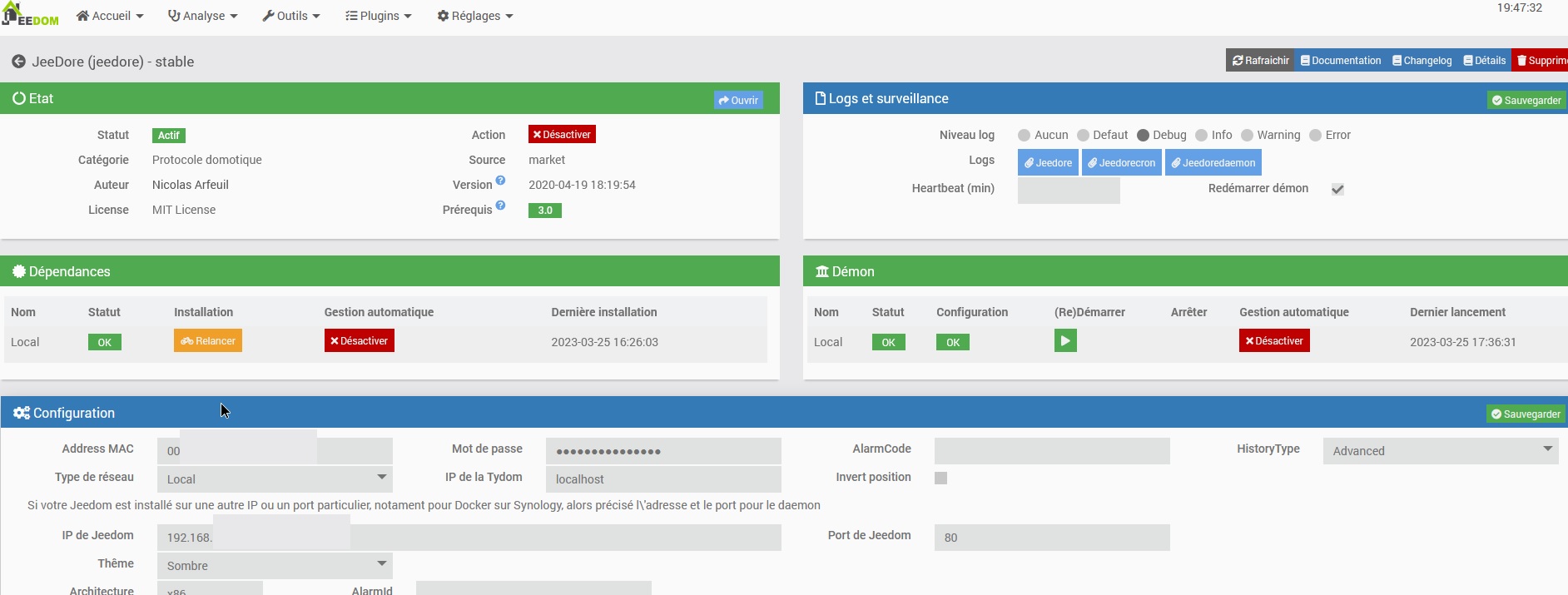Screen dimensions: 1568x595
Task: Expand the Type de réseau dropdown
Action: (275, 479)
